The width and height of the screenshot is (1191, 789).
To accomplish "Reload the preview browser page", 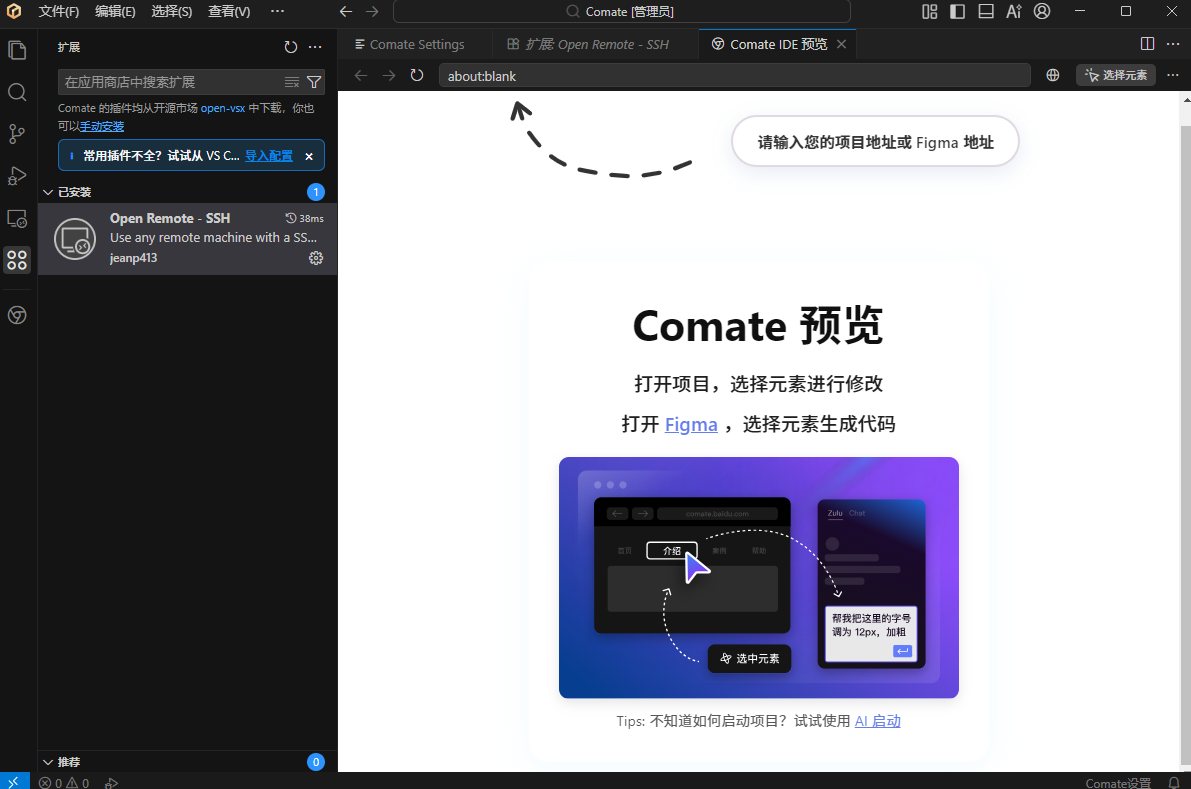I will pos(417,75).
